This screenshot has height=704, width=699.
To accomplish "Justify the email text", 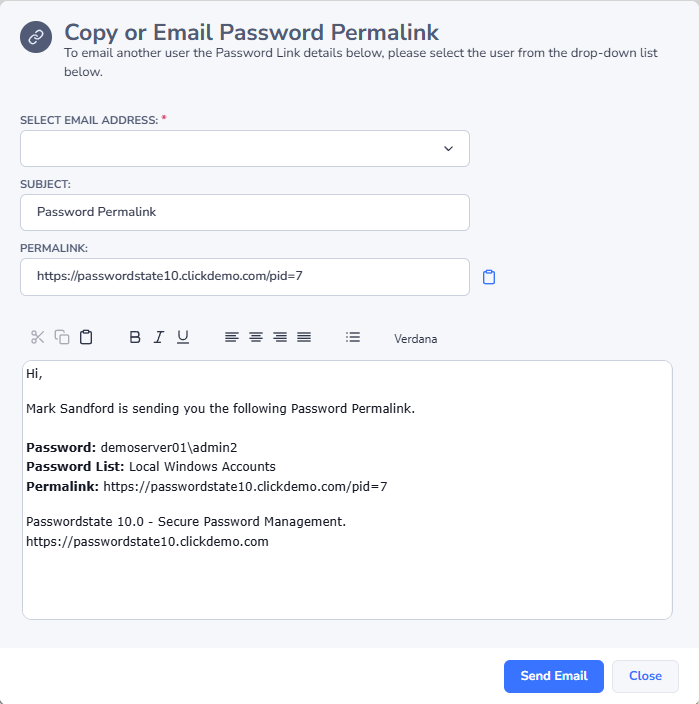I will pos(304,338).
